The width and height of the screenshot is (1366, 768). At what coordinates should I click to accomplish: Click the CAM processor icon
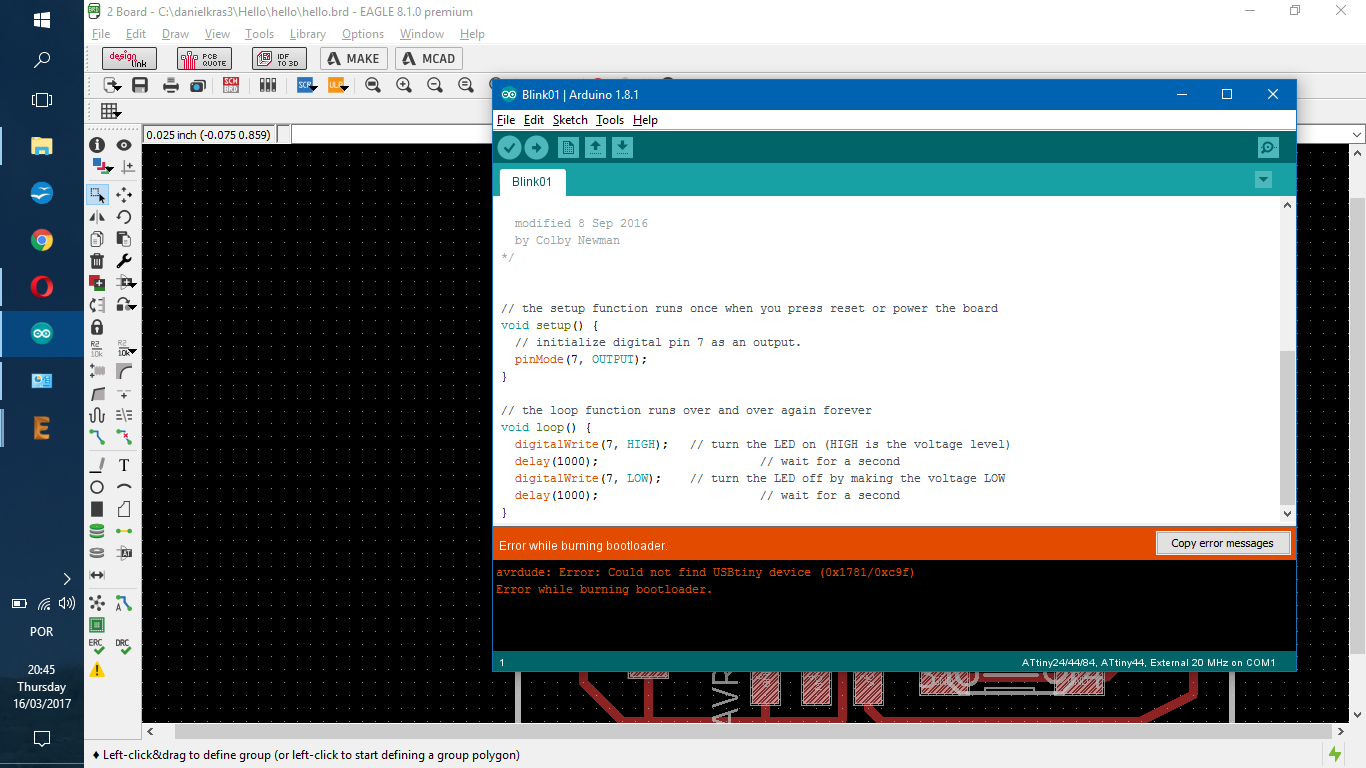[x=198, y=86]
